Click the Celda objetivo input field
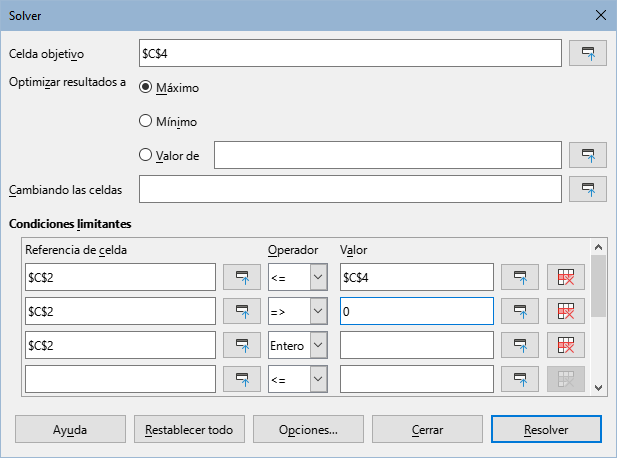The height and width of the screenshot is (458, 617). [350, 53]
